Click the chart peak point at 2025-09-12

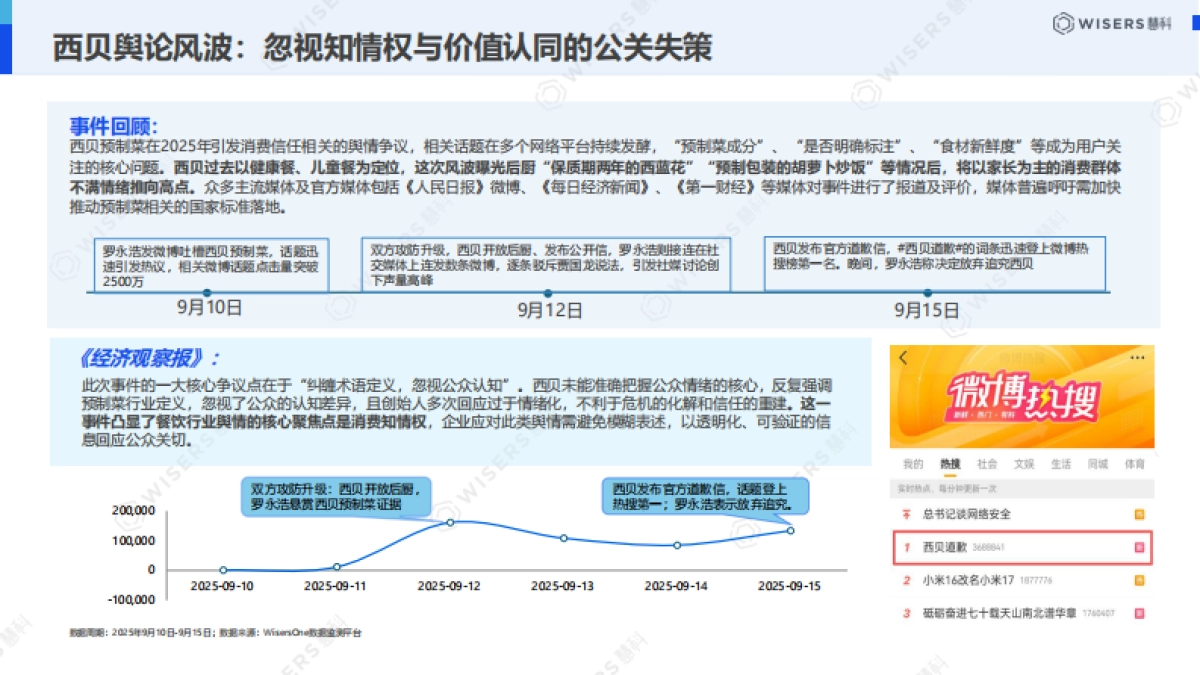point(452,522)
